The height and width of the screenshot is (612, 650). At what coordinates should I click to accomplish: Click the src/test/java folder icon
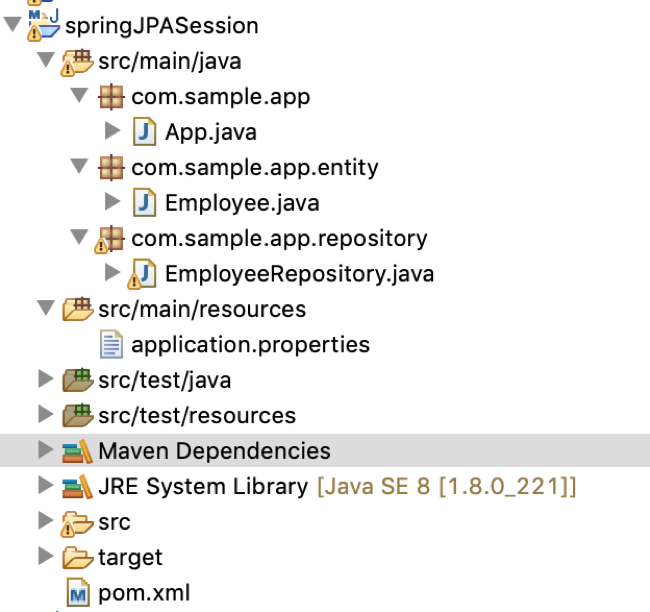tap(78, 380)
